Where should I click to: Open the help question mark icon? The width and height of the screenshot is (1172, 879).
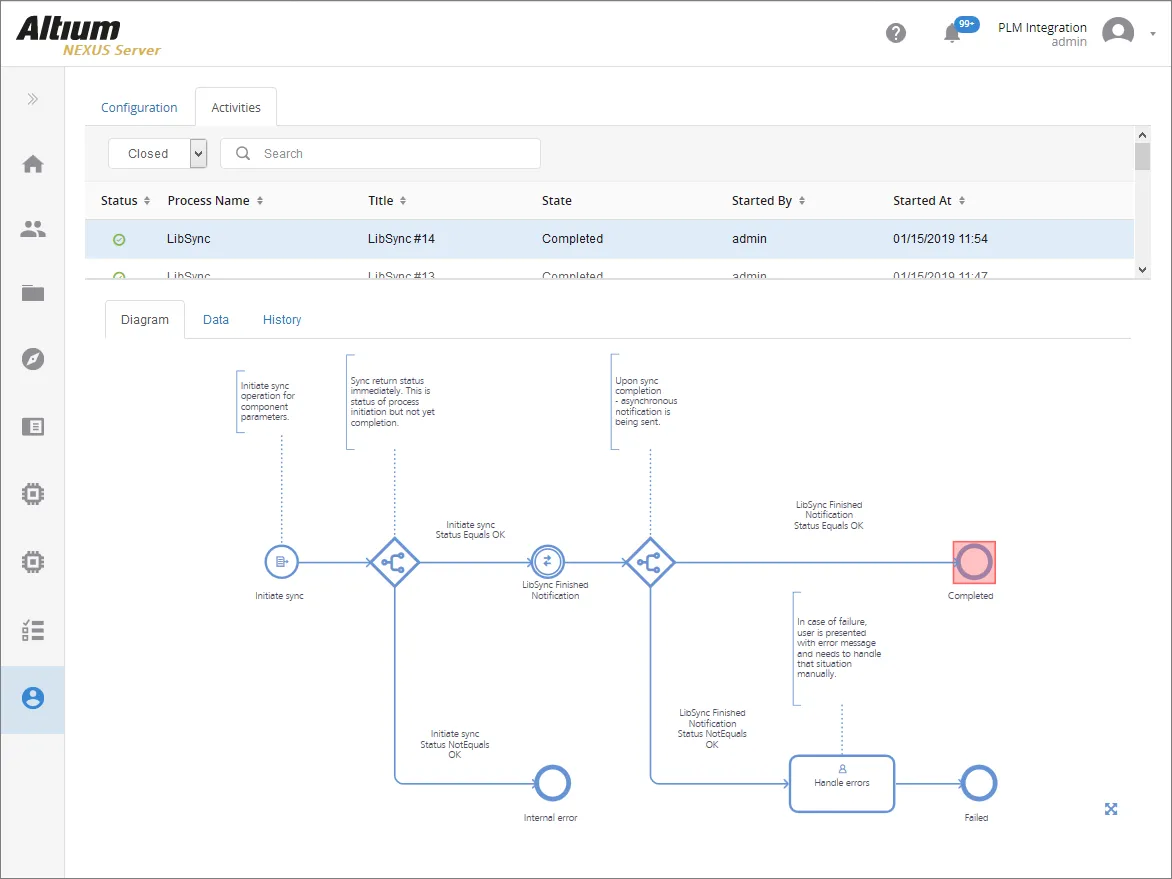895,33
